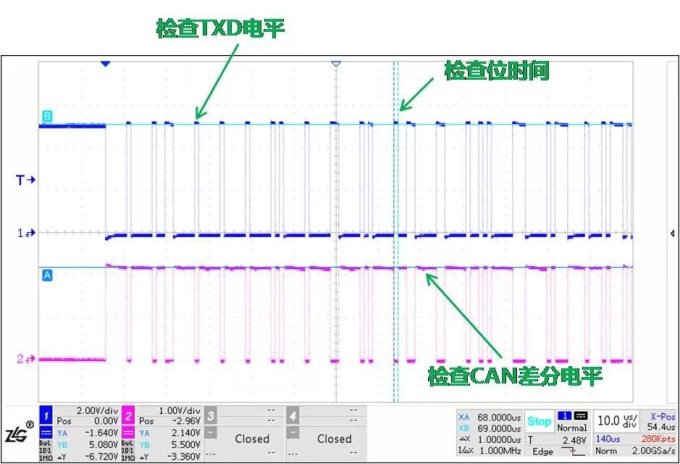
Task: Click the Normal trigger mode label
Action: pyautogui.click(x=572, y=428)
